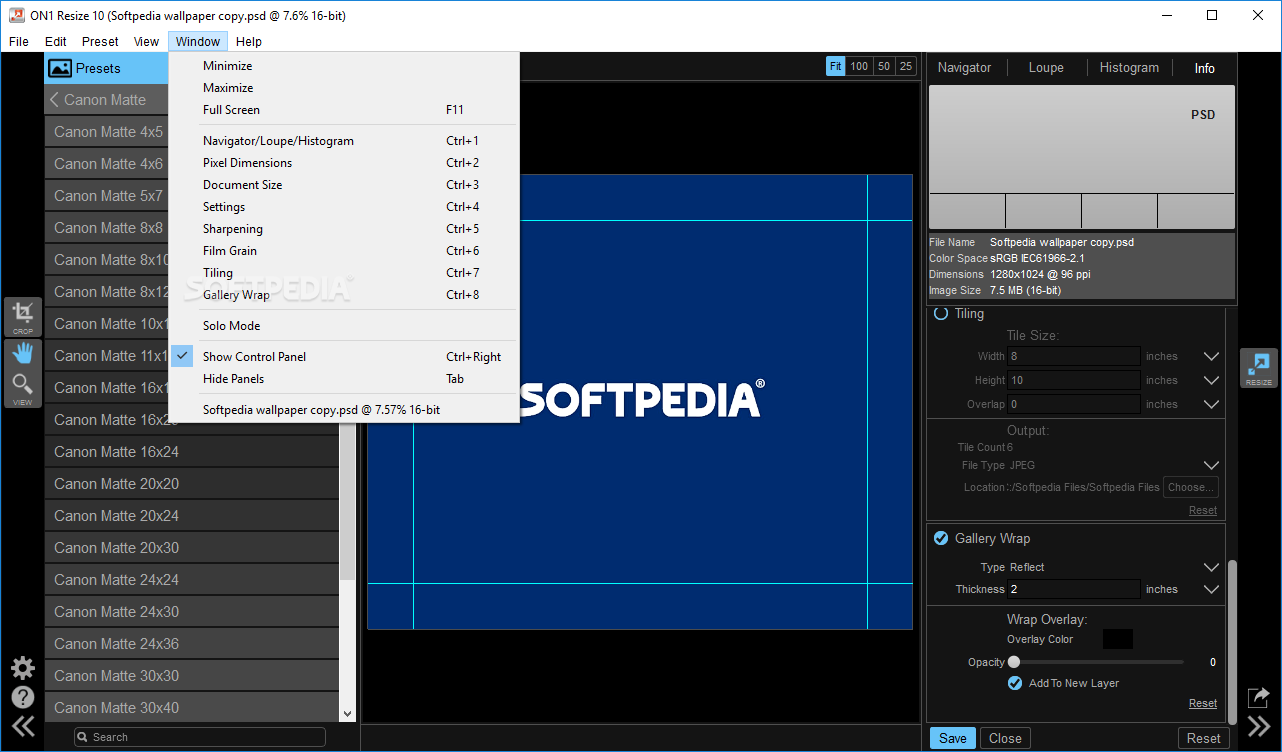This screenshot has width=1282, height=752.
Task: Open File Type JPEG dropdown
Action: tap(1211, 465)
